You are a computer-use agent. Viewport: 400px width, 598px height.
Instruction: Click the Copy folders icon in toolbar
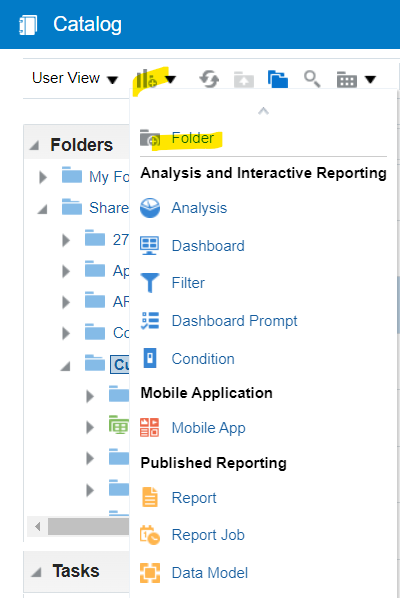pyautogui.click(x=278, y=79)
